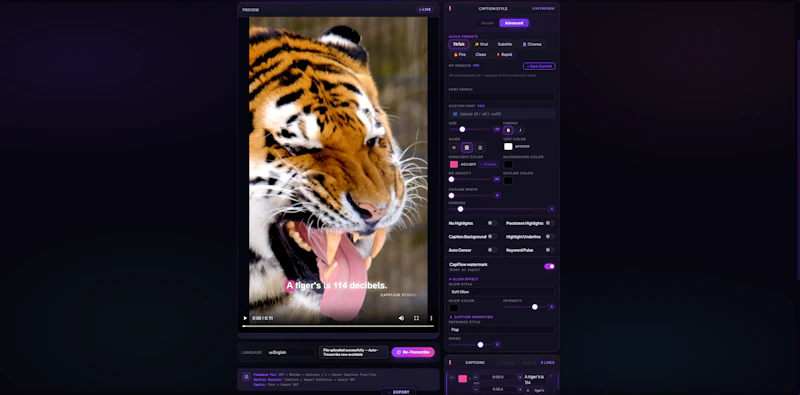Adjust the glow Intensity slider

[x=525, y=307]
